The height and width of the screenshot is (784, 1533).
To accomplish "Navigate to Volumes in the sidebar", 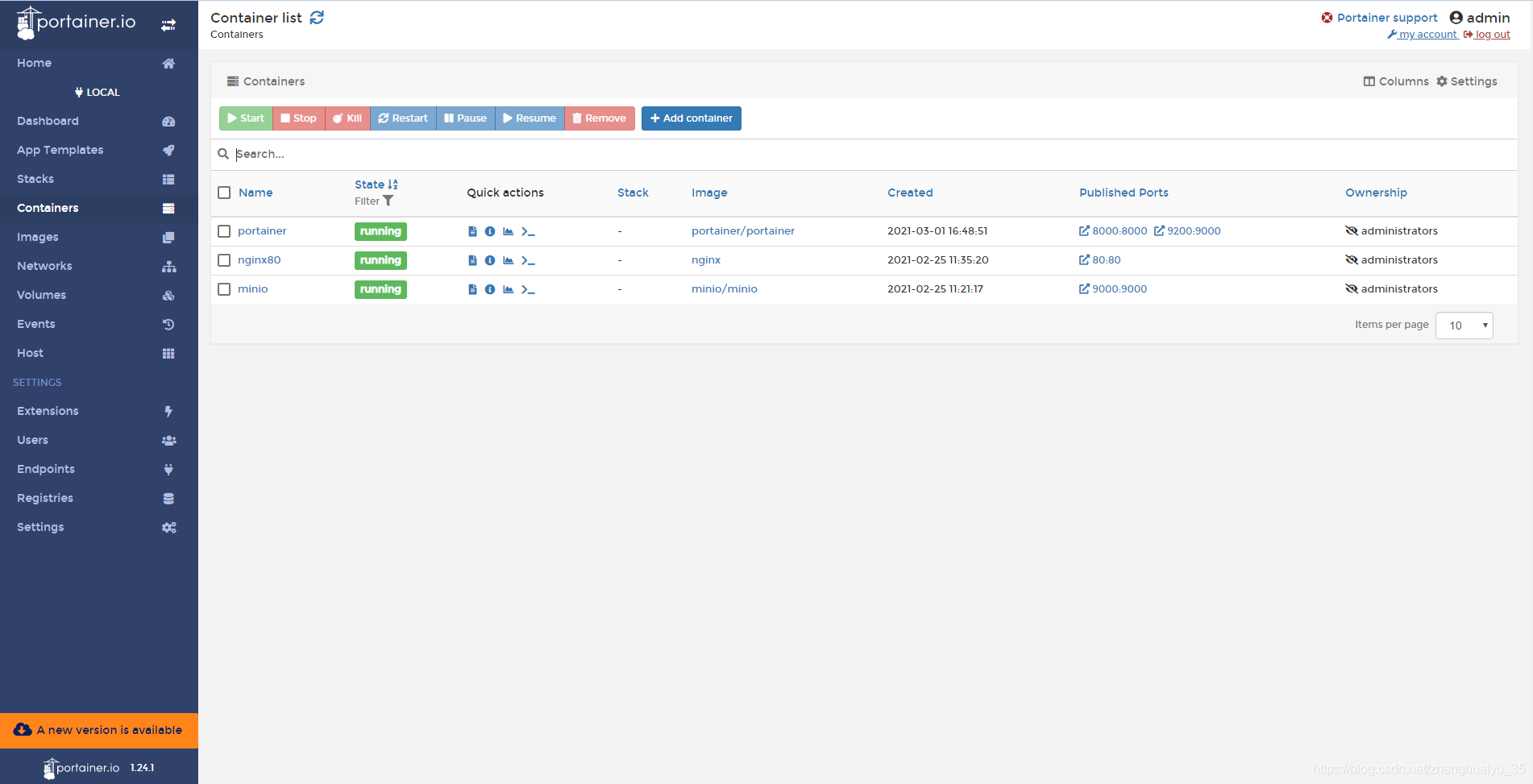I will pyautogui.click(x=99, y=295).
